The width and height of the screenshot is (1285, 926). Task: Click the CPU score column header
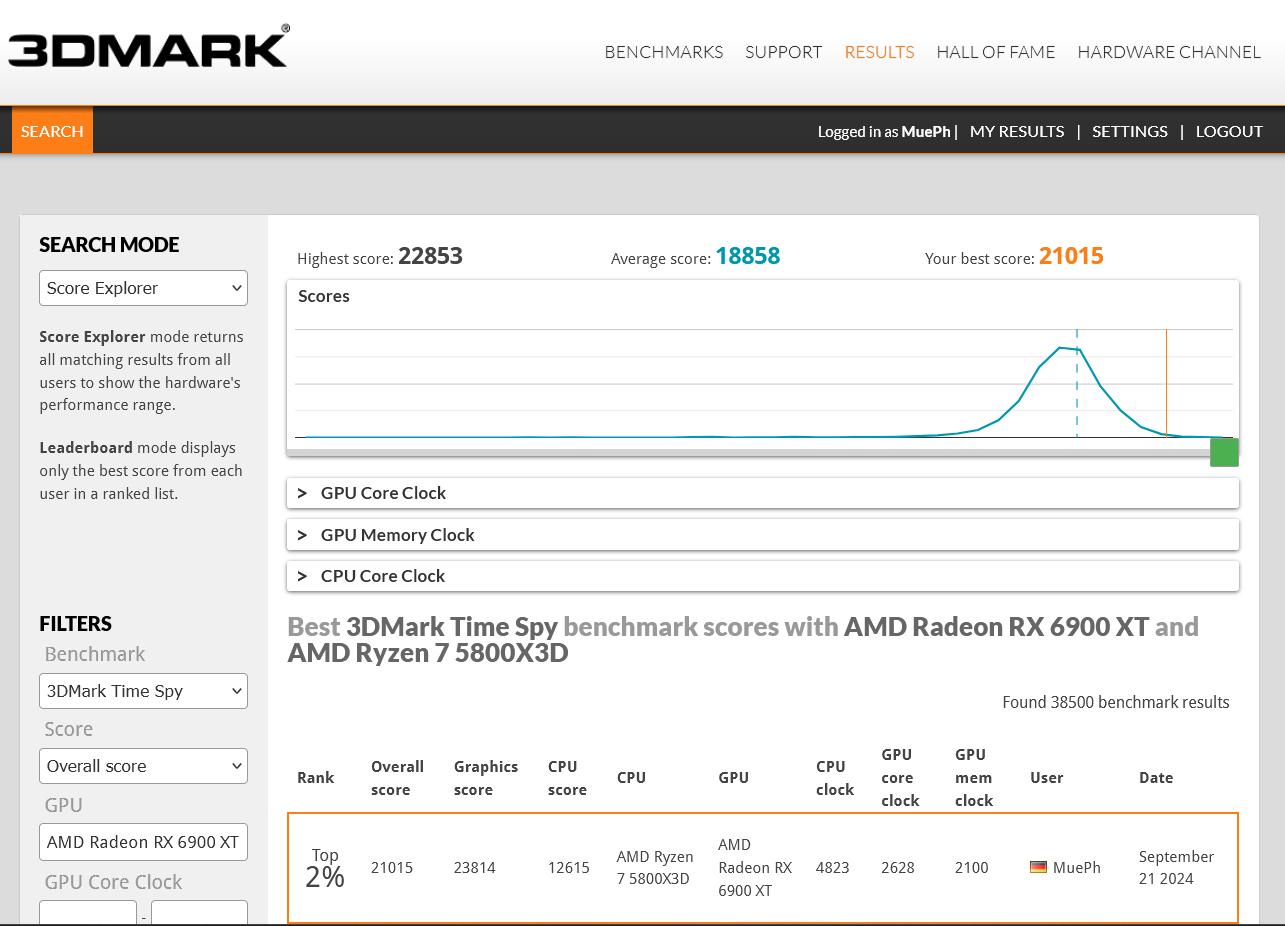567,778
